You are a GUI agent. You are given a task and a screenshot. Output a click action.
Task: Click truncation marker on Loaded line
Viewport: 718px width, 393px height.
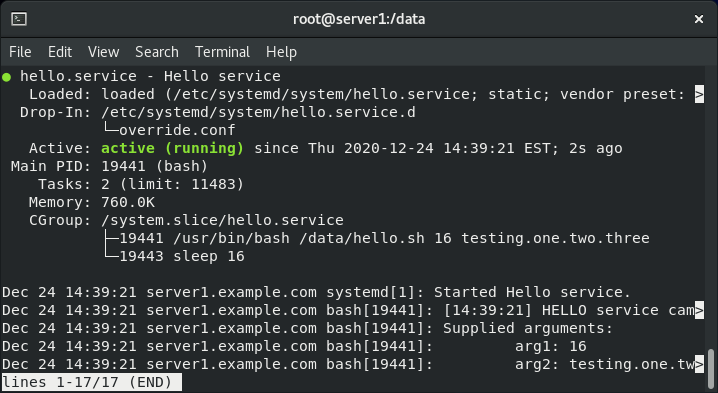[x=699, y=94]
